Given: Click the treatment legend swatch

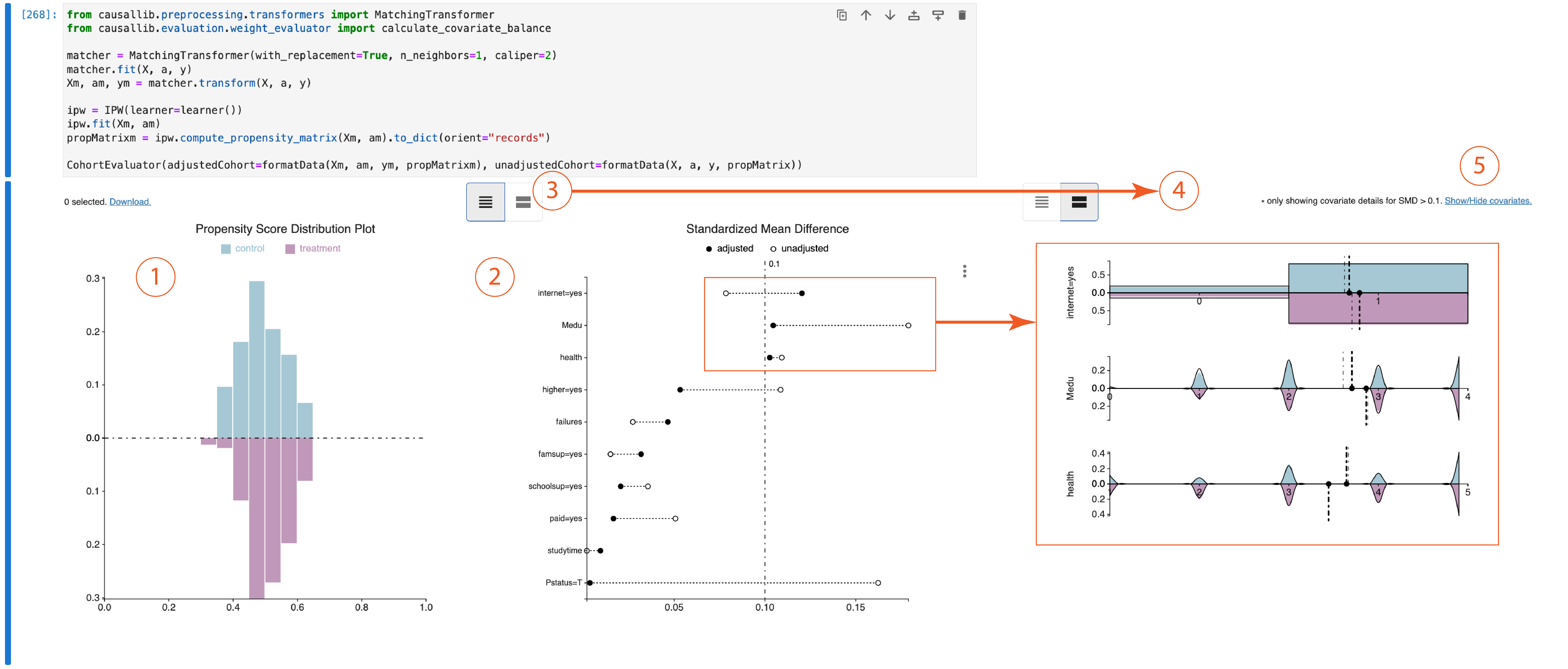Looking at the screenshot, I should coord(290,249).
